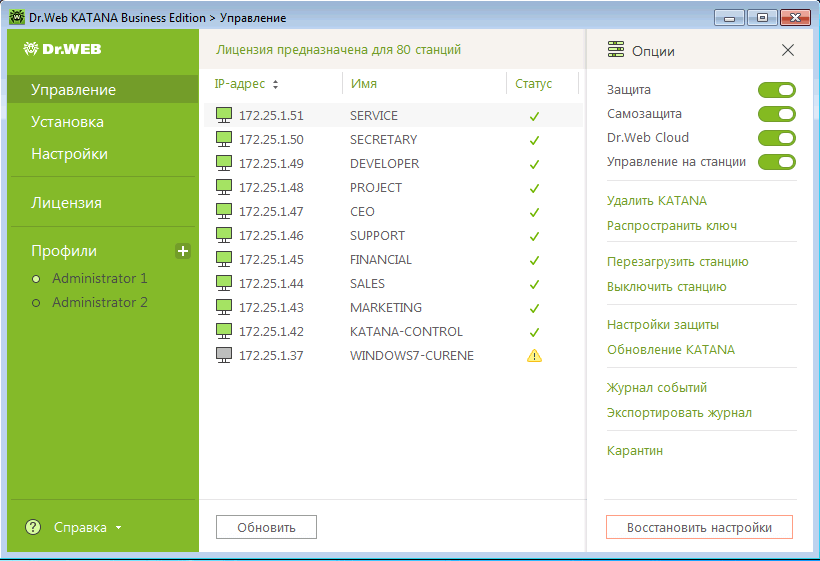Click the computer icon for 172.25.1.47
This screenshot has height=561, width=820.
(224, 211)
